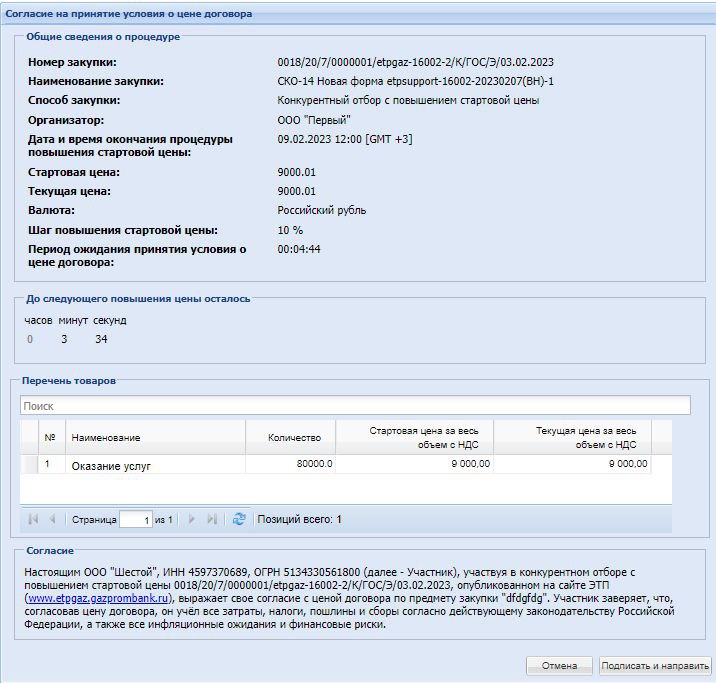Click end date 09.02.2023 12:00 value
The width and height of the screenshot is (716, 683).
coord(345,139)
